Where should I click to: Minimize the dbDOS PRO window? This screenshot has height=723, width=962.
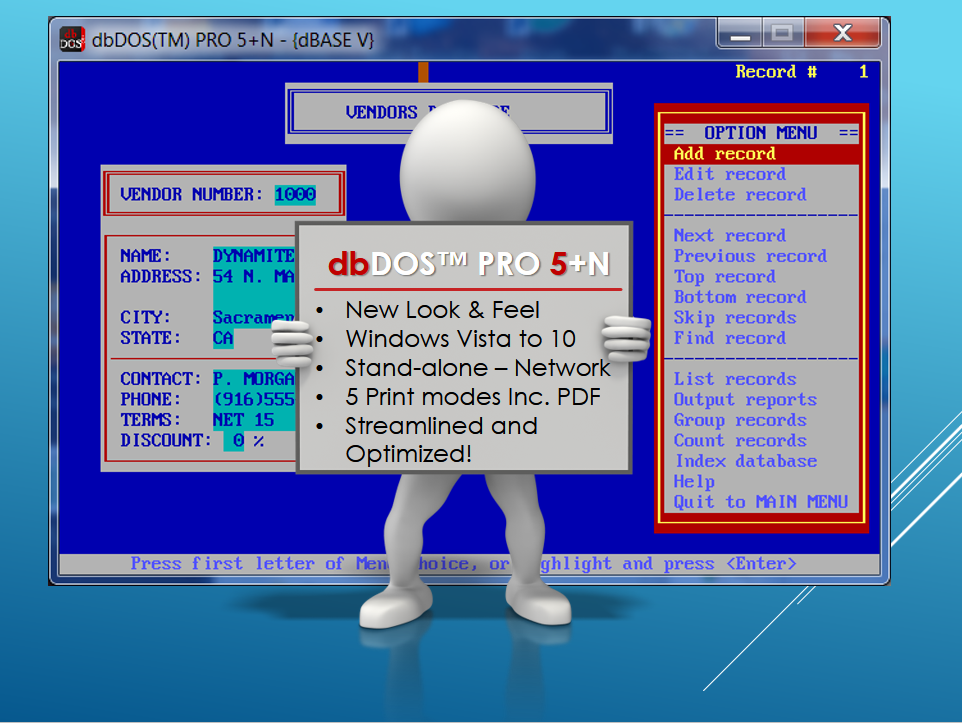(740, 33)
